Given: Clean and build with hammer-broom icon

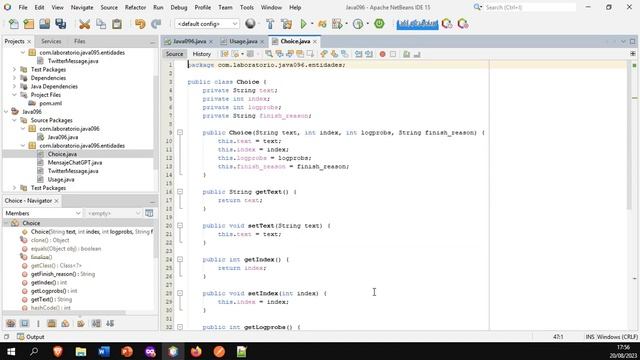Looking at the screenshot, I should coord(287,24).
